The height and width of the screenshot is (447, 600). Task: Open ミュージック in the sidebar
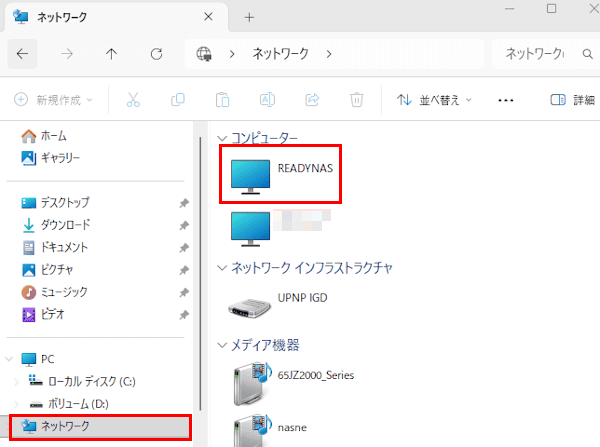(x=54, y=292)
